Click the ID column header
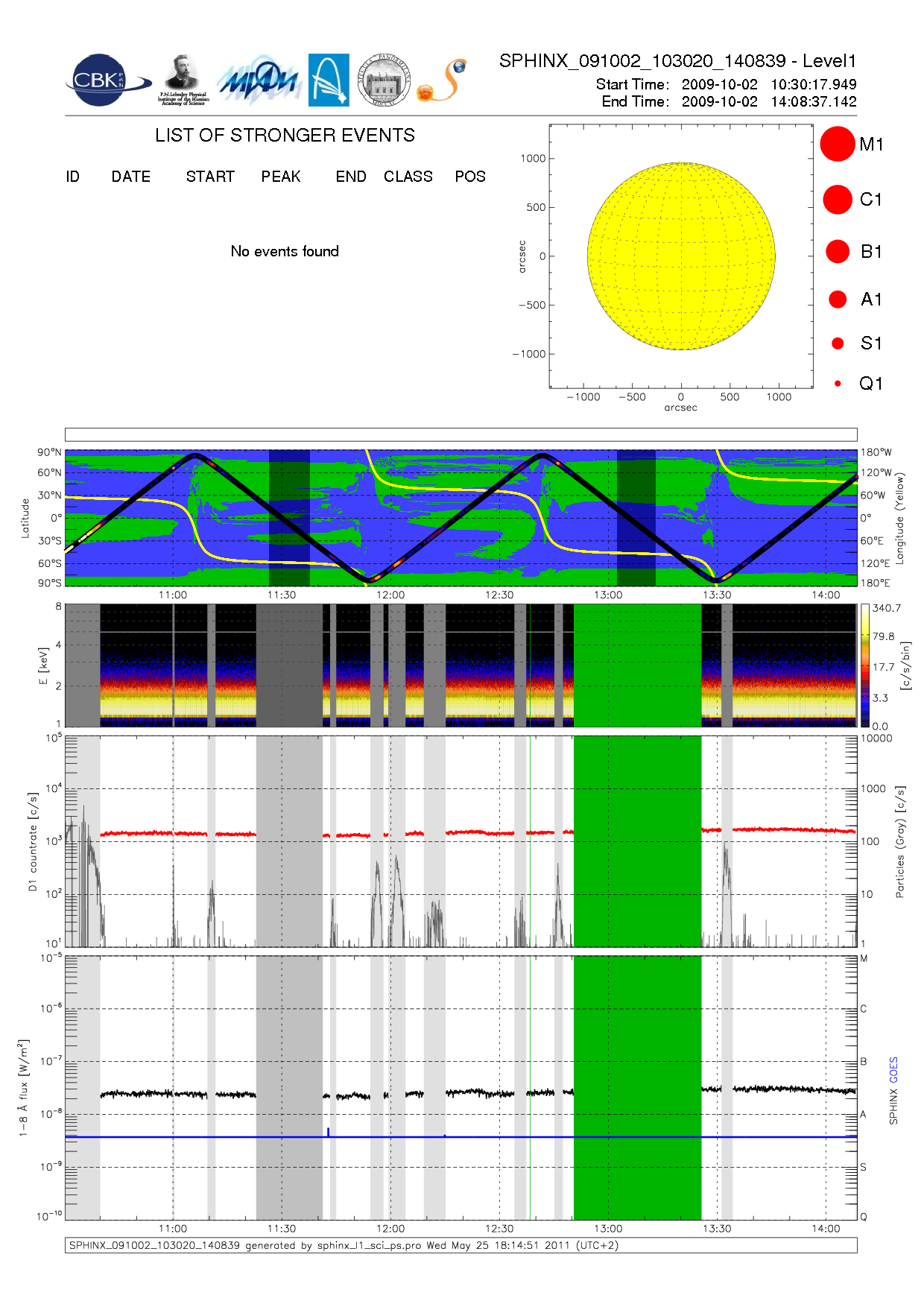Image resolution: width=924 pixels, height=1307 pixels. tap(72, 177)
